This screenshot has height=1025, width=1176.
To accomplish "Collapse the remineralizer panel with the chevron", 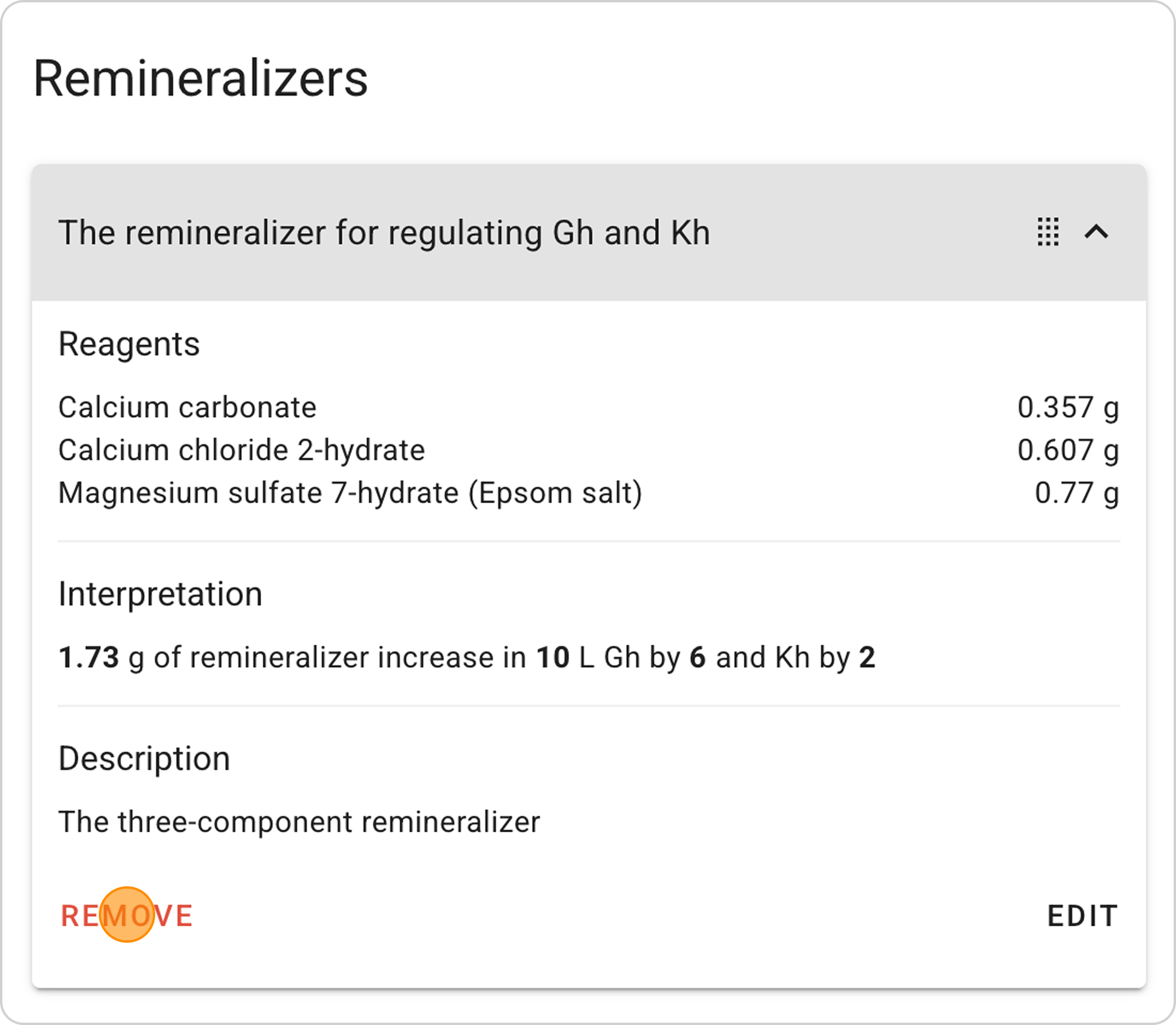I will pyautogui.click(x=1096, y=232).
